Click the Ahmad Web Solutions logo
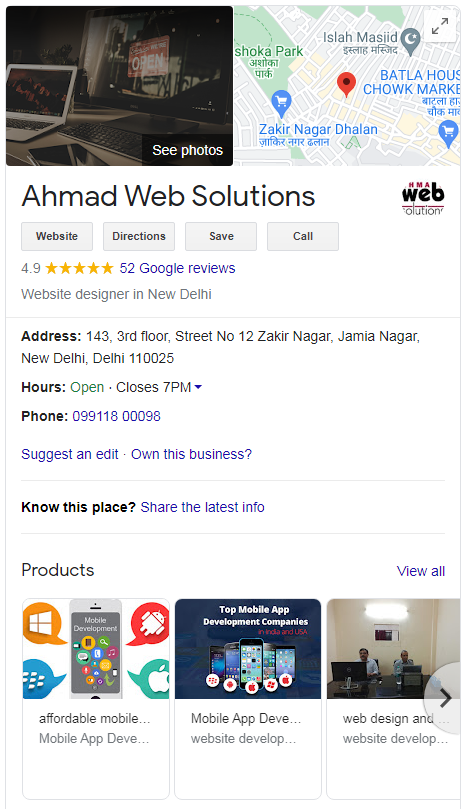Viewport: 474px width, 809px height. pyautogui.click(x=423, y=199)
